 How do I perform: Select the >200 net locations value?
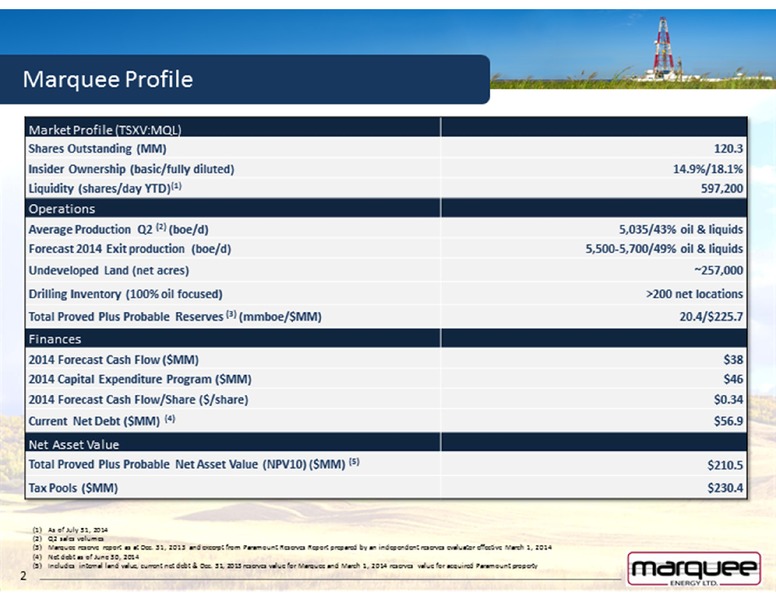[x=694, y=294]
